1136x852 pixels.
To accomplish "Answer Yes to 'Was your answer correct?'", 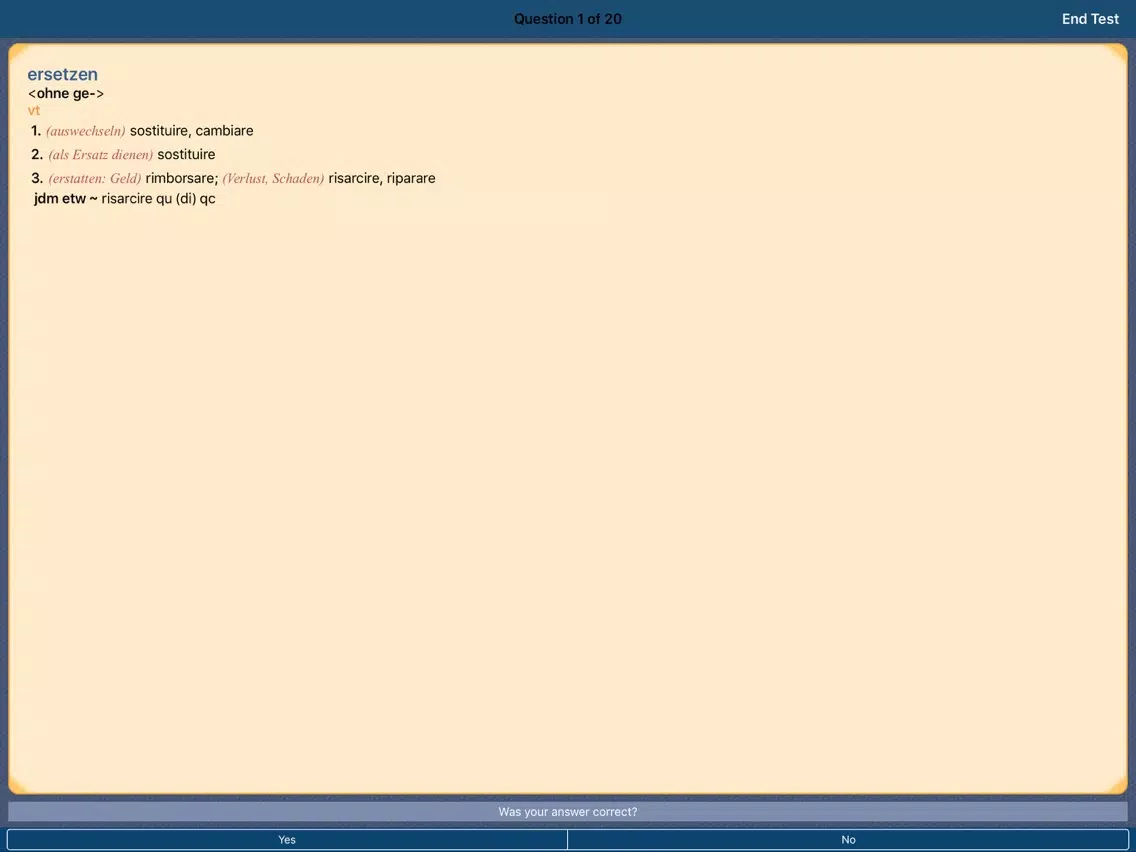I will click(x=287, y=840).
